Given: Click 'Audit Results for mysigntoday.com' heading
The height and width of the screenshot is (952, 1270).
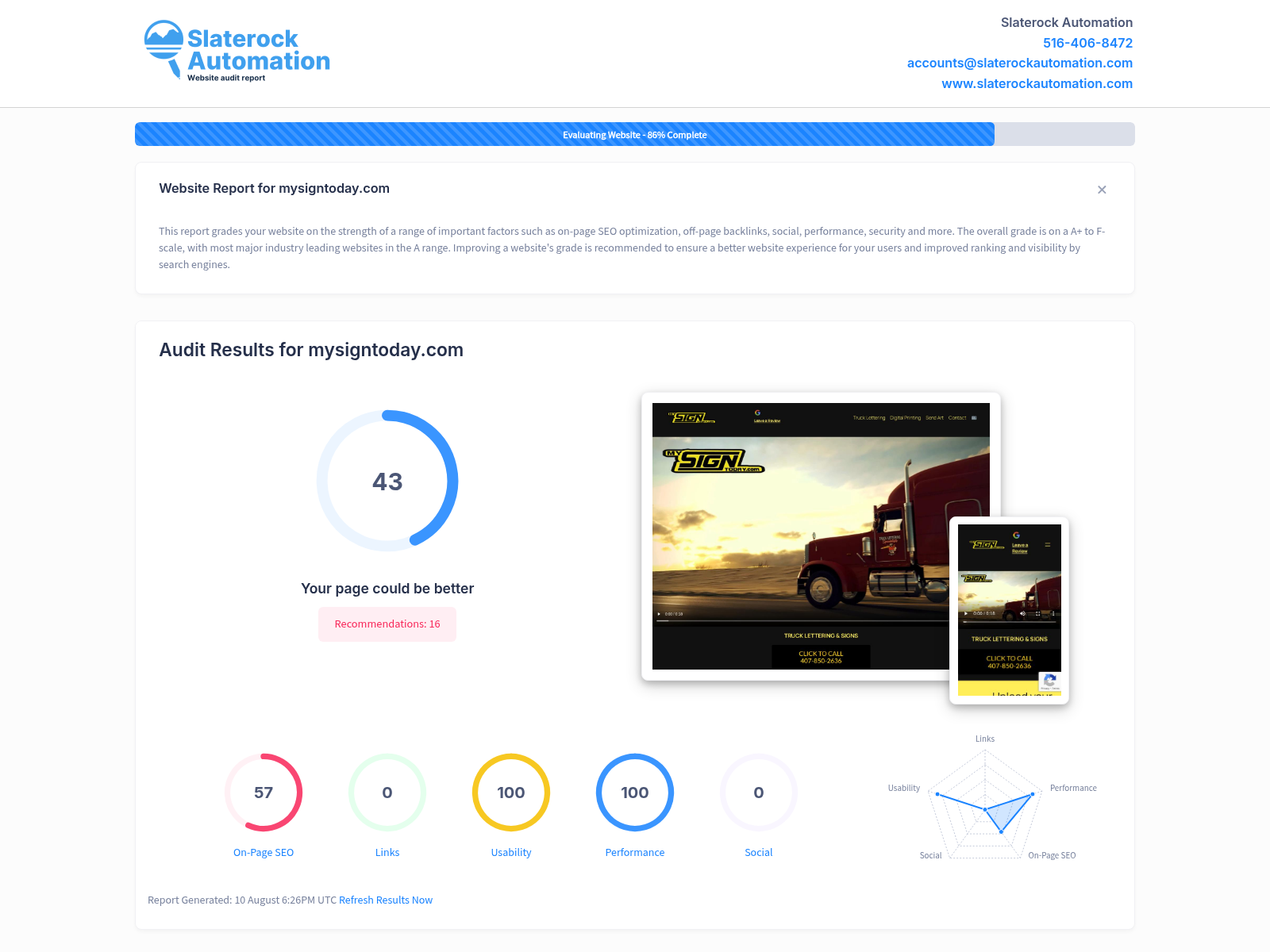Looking at the screenshot, I should (x=311, y=350).
